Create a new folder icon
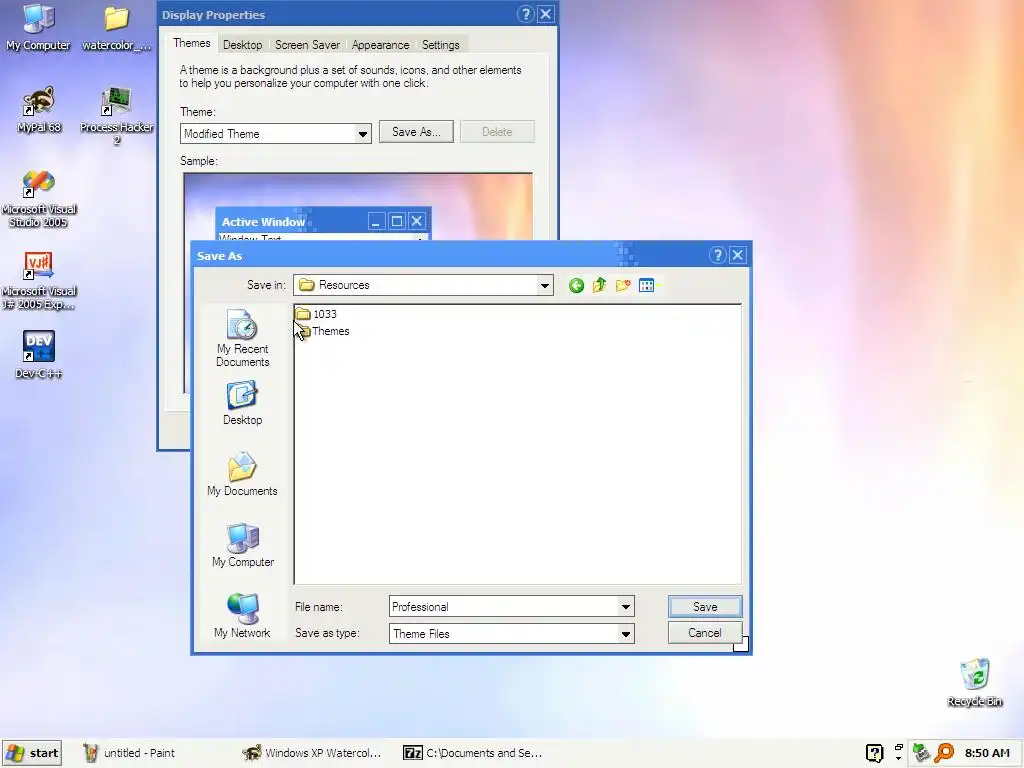 pyautogui.click(x=623, y=285)
